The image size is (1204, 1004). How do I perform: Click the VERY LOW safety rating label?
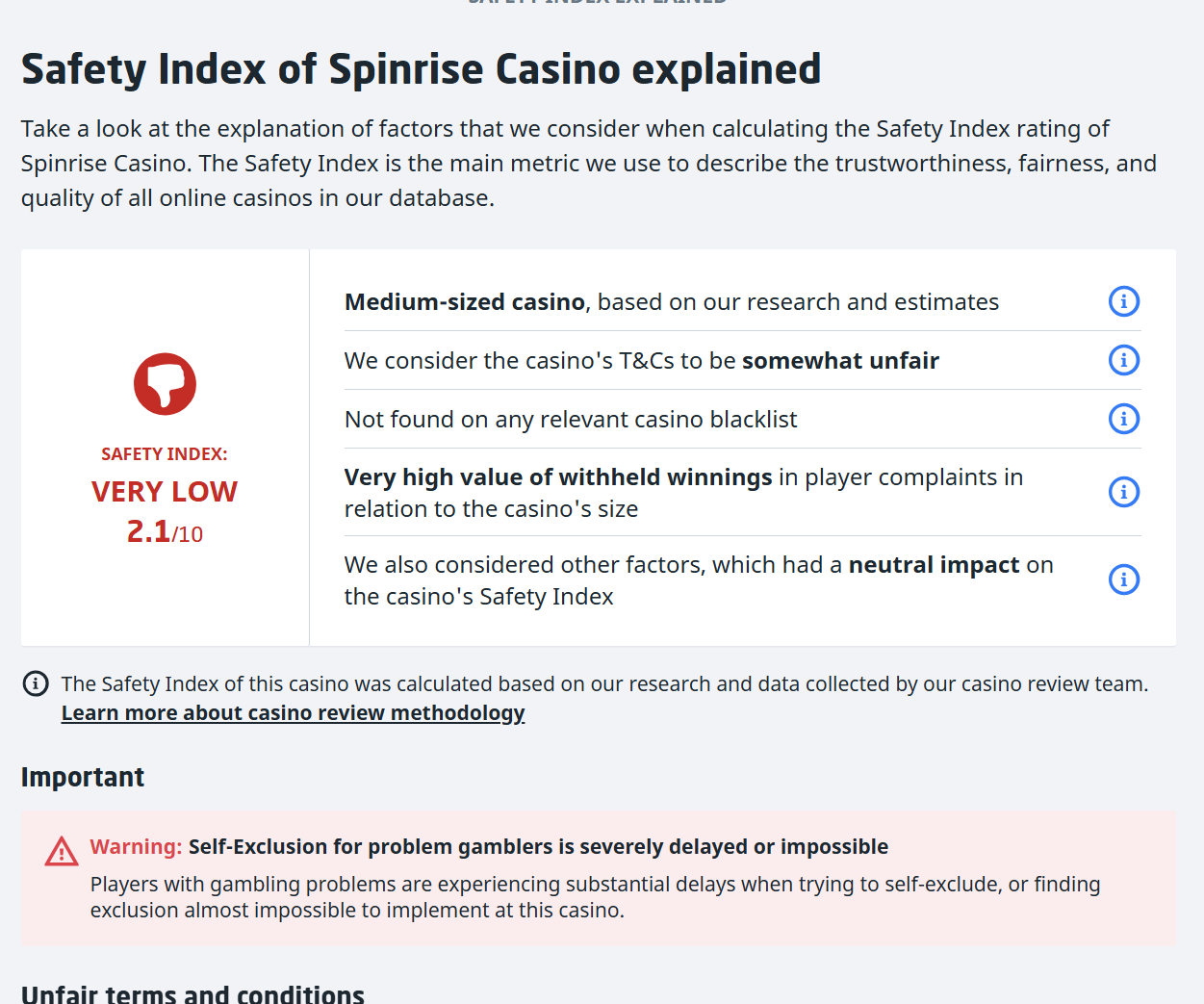click(x=165, y=492)
